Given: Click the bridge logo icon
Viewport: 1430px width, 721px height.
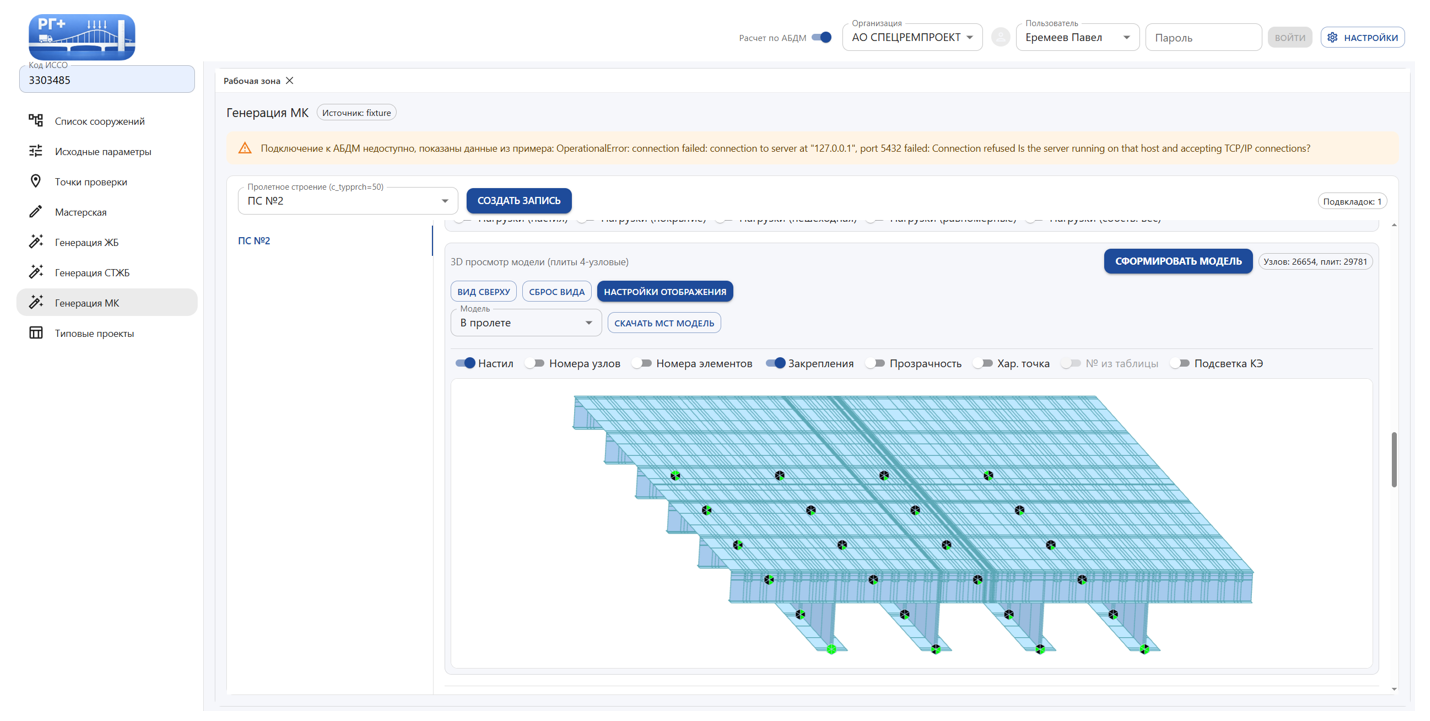Looking at the screenshot, I should (82, 37).
